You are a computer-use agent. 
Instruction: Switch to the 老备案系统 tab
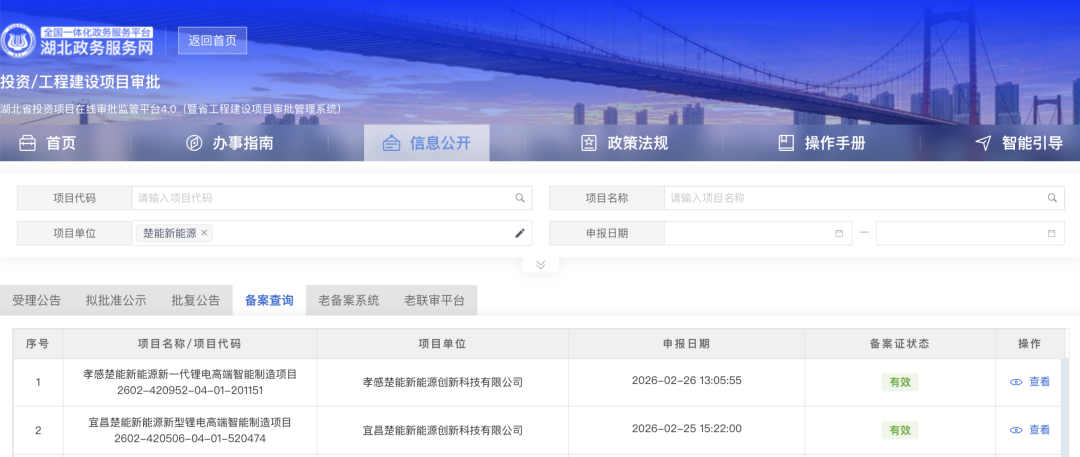(x=349, y=301)
